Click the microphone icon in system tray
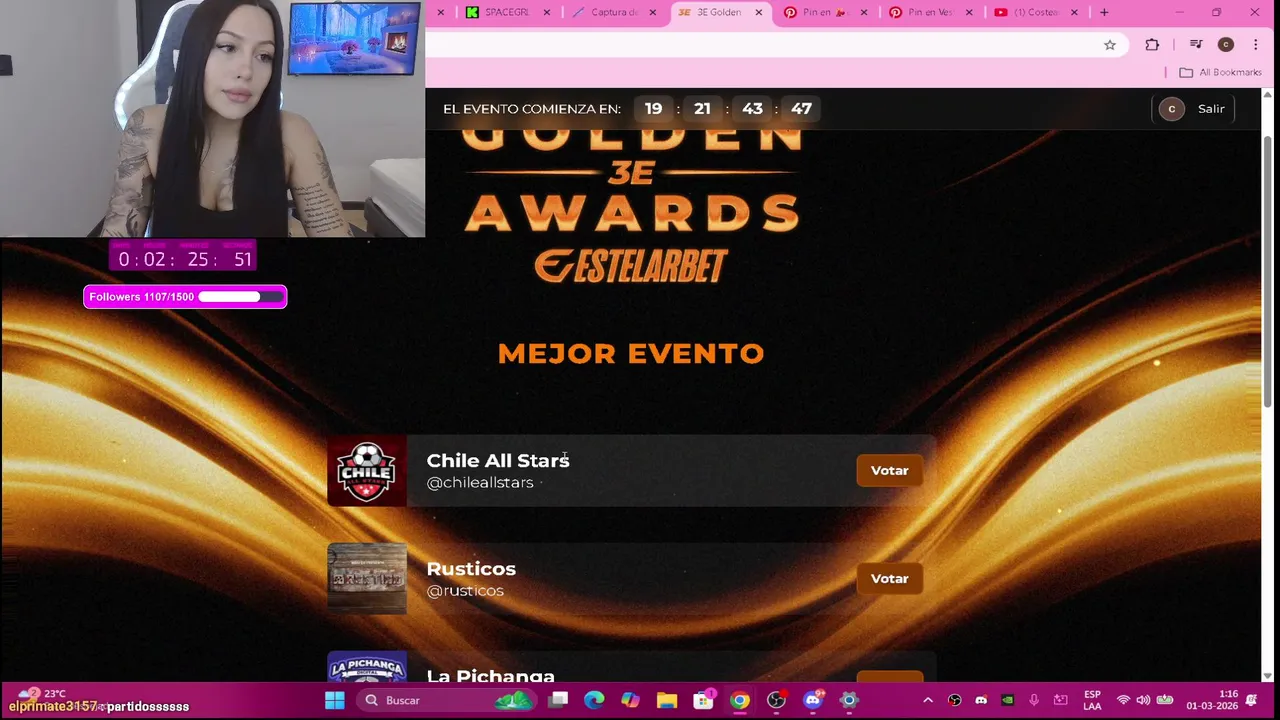This screenshot has height=720, width=1280. [1034, 700]
